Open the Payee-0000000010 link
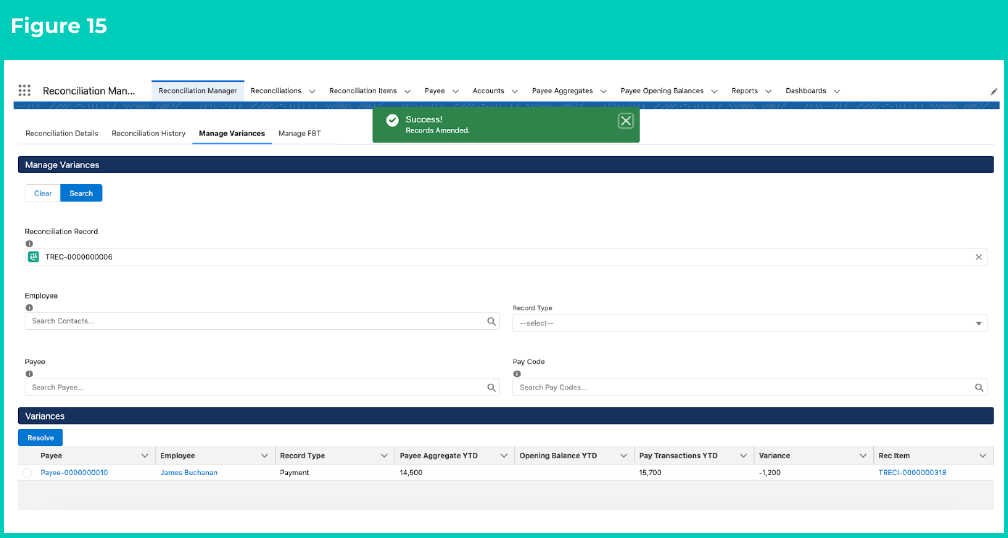The height and width of the screenshot is (538, 1008). click(74, 472)
